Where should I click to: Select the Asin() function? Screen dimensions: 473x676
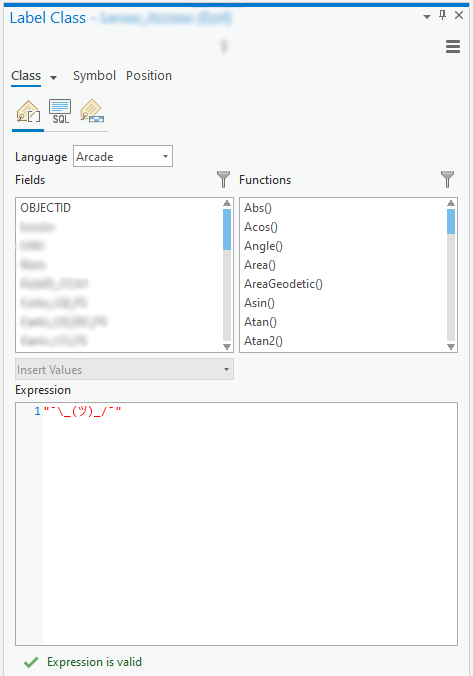coord(259,303)
